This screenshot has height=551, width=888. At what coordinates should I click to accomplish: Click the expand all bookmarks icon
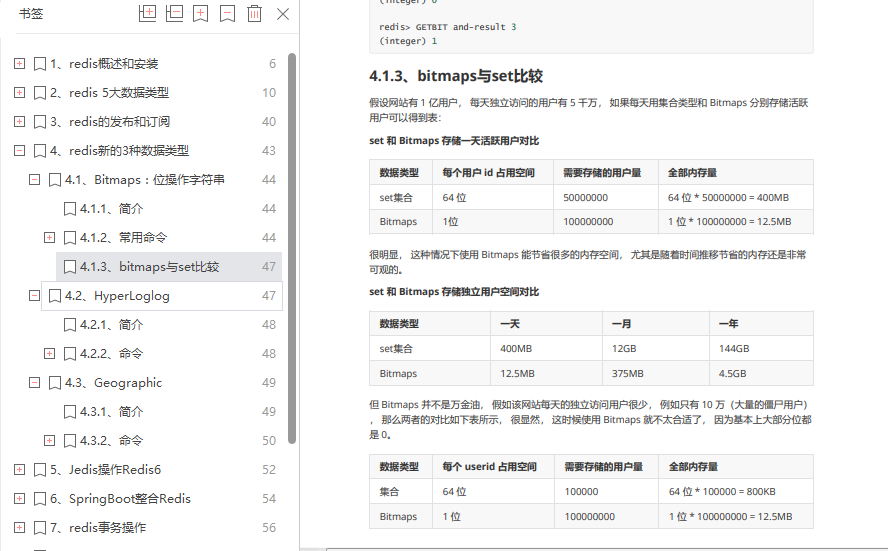coord(147,14)
